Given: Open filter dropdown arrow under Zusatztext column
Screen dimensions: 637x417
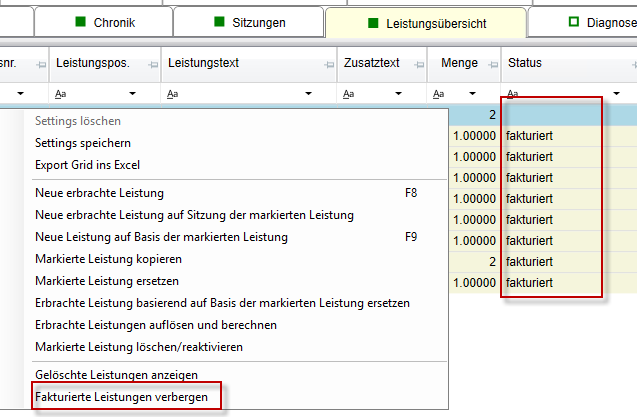Looking at the screenshot, I should pos(416,94).
